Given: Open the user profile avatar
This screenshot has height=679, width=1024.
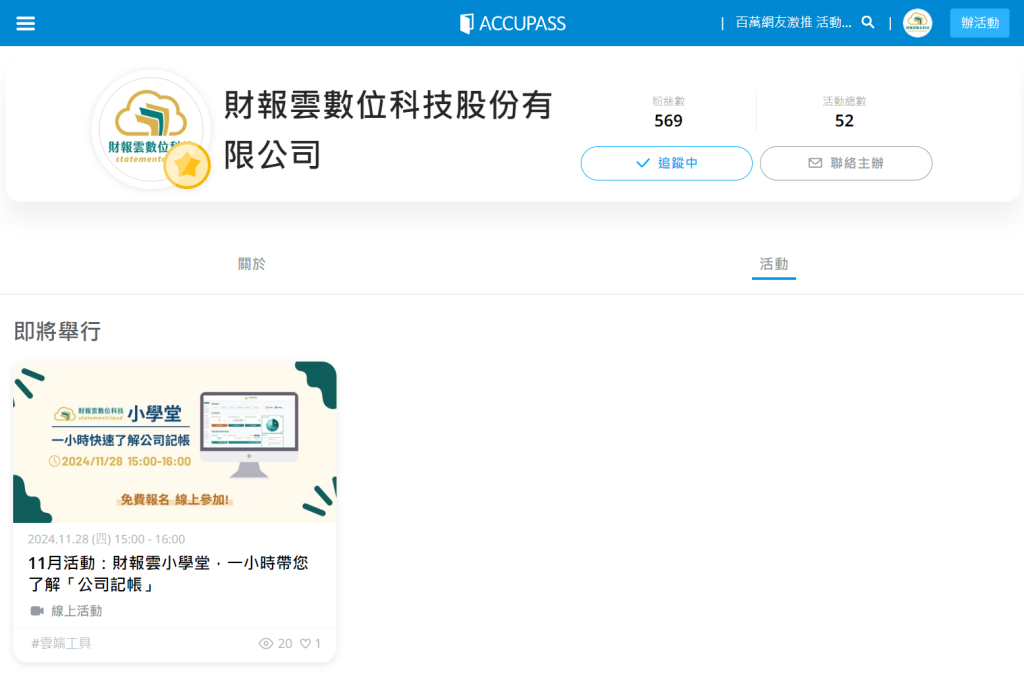Looking at the screenshot, I should click(x=917, y=23).
